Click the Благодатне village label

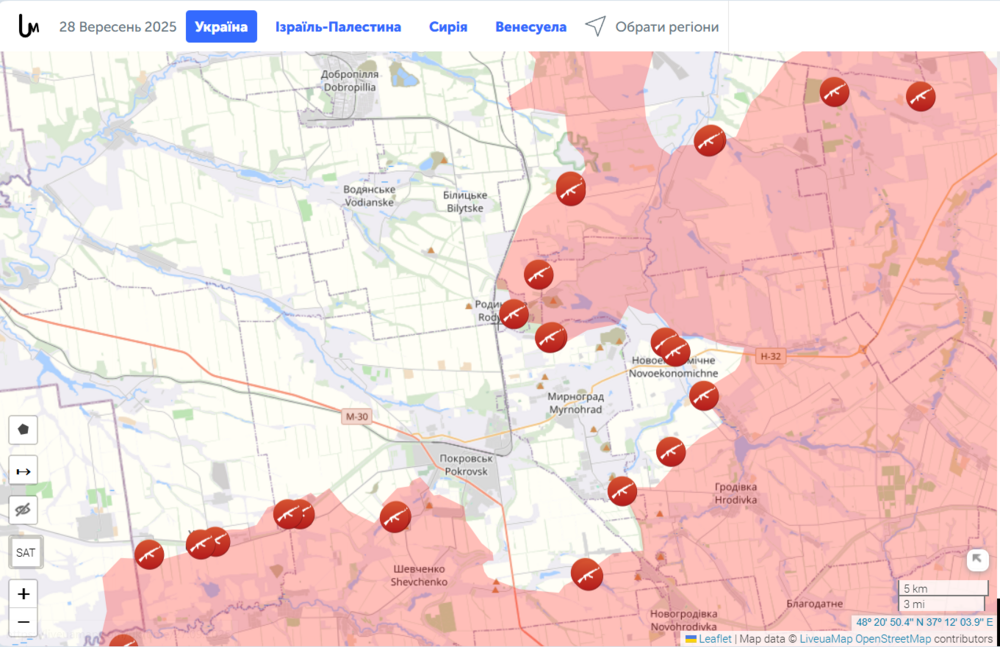pos(814,604)
